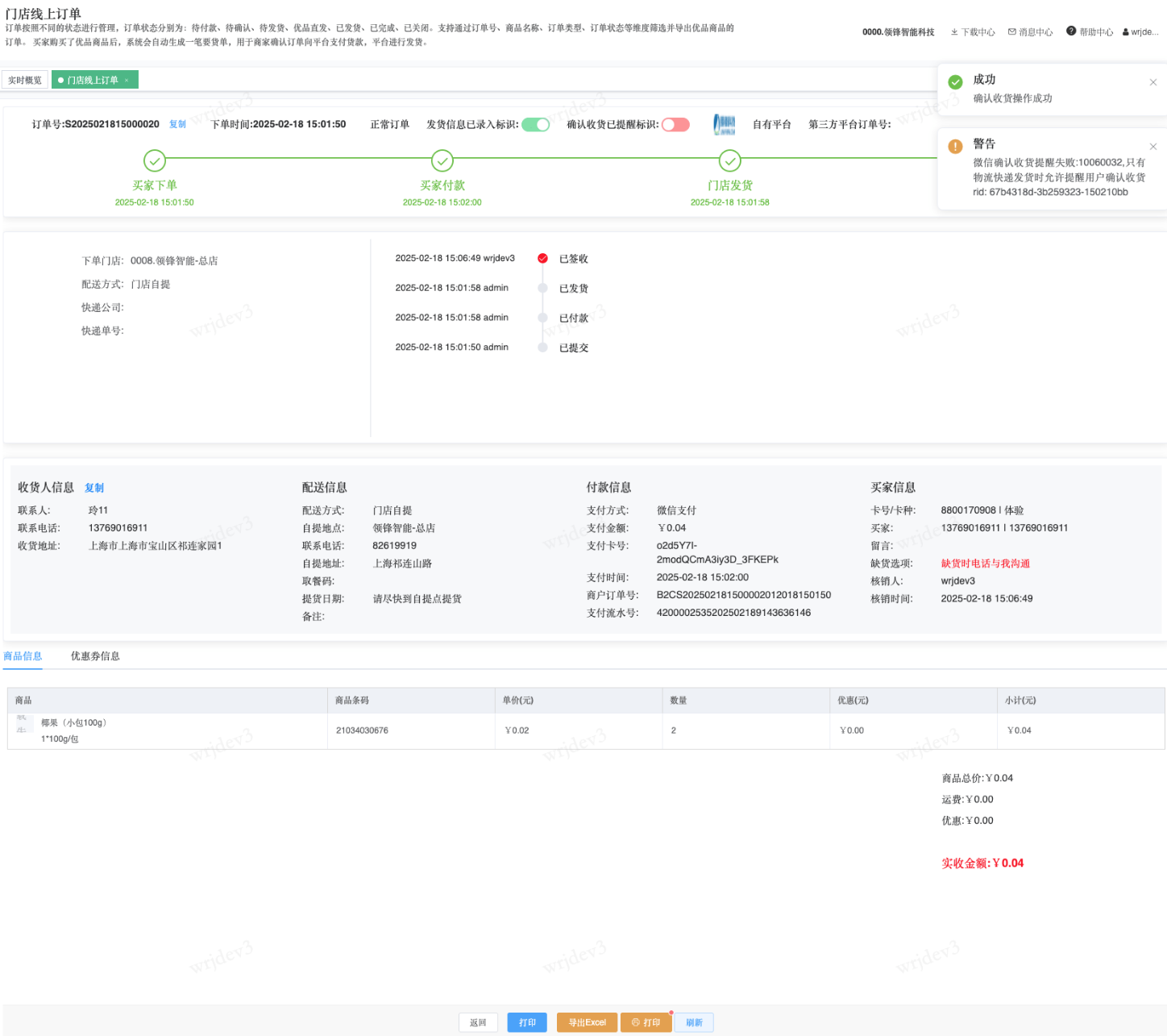Viewport: 1167px width, 1036px height.
Task: Toggle the 确认收货已提醒标识 switch
Action: pyautogui.click(x=675, y=124)
